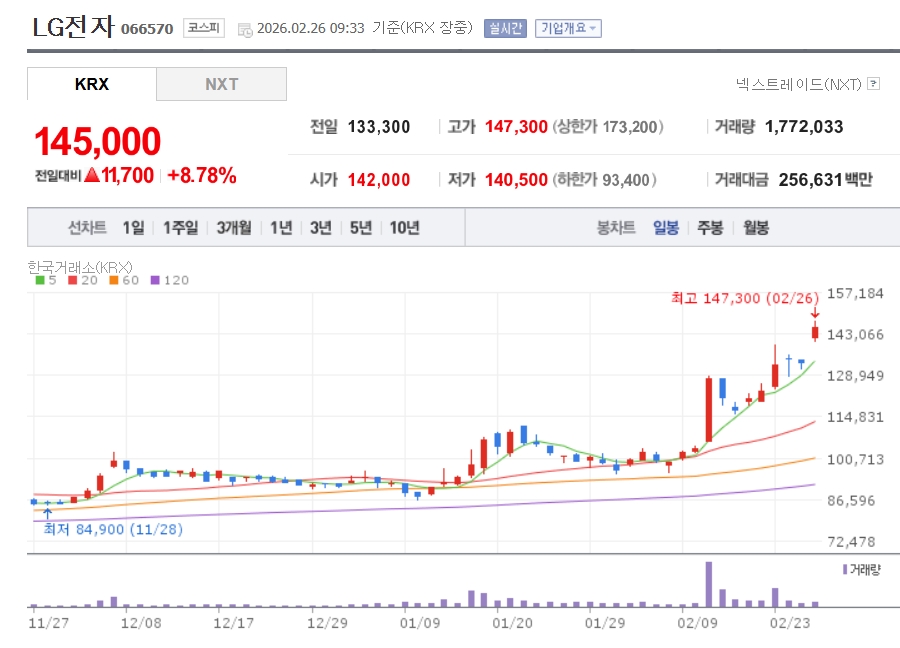The width and height of the screenshot is (900, 648).
Task: Click the red up-arrow price change indicator
Action: point(91,176)
